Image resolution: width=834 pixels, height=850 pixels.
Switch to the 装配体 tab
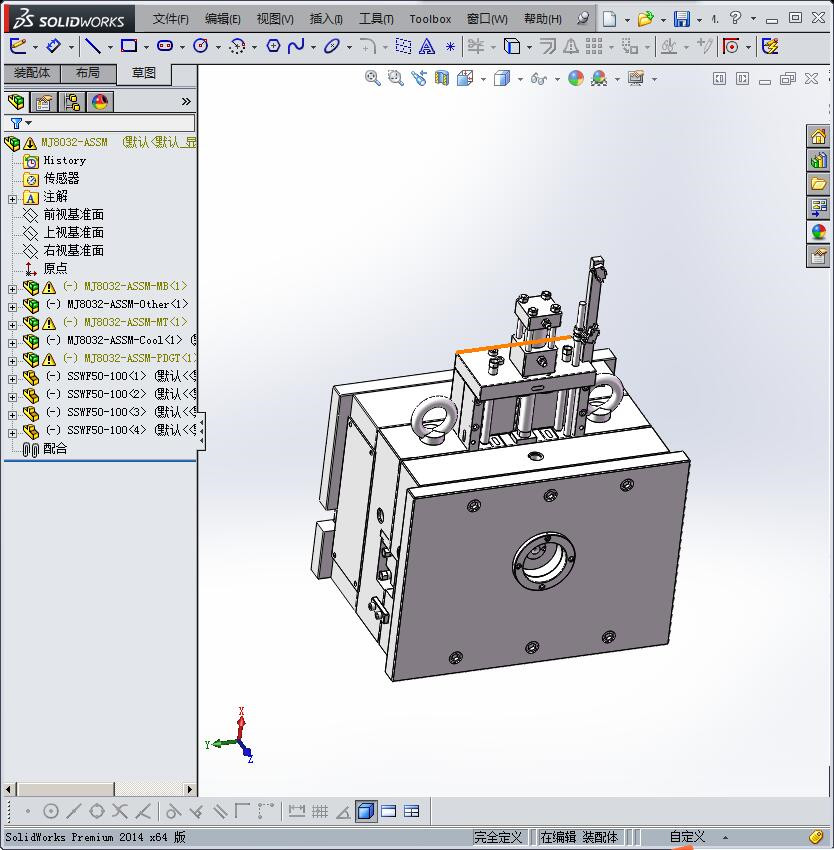pos(32,73)
